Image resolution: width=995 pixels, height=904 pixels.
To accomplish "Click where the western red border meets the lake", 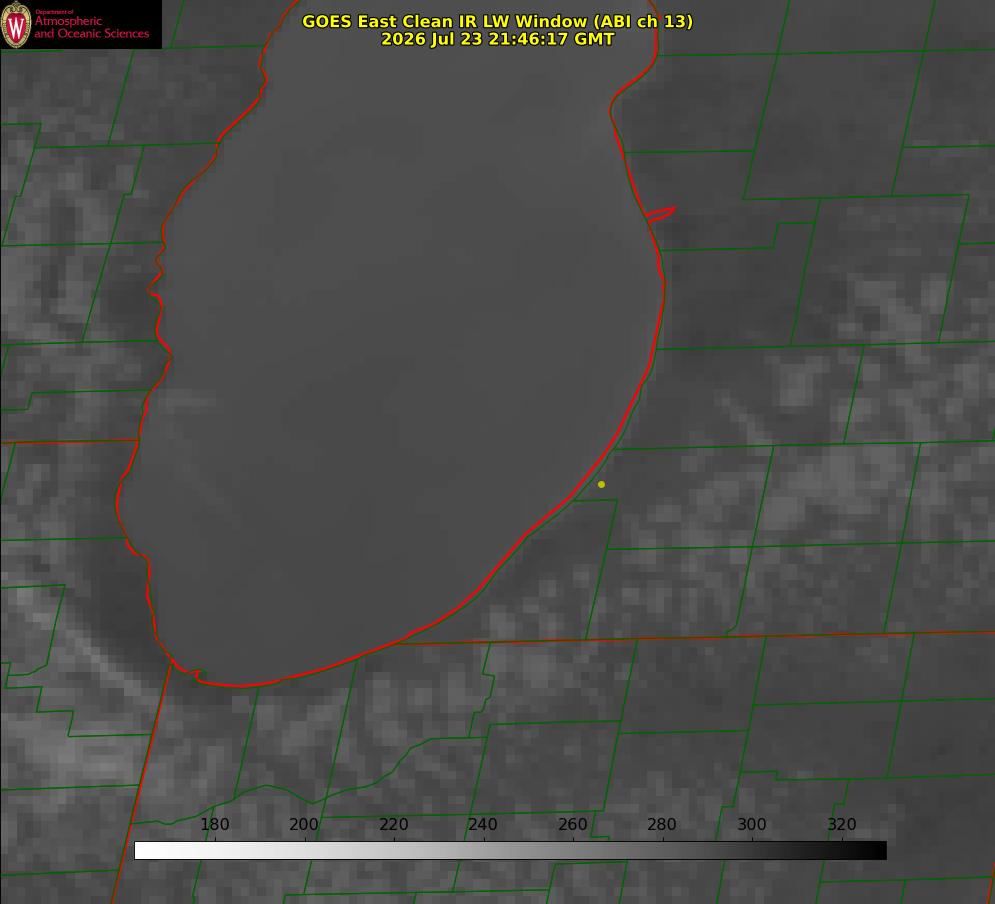I will pos(138,440).
